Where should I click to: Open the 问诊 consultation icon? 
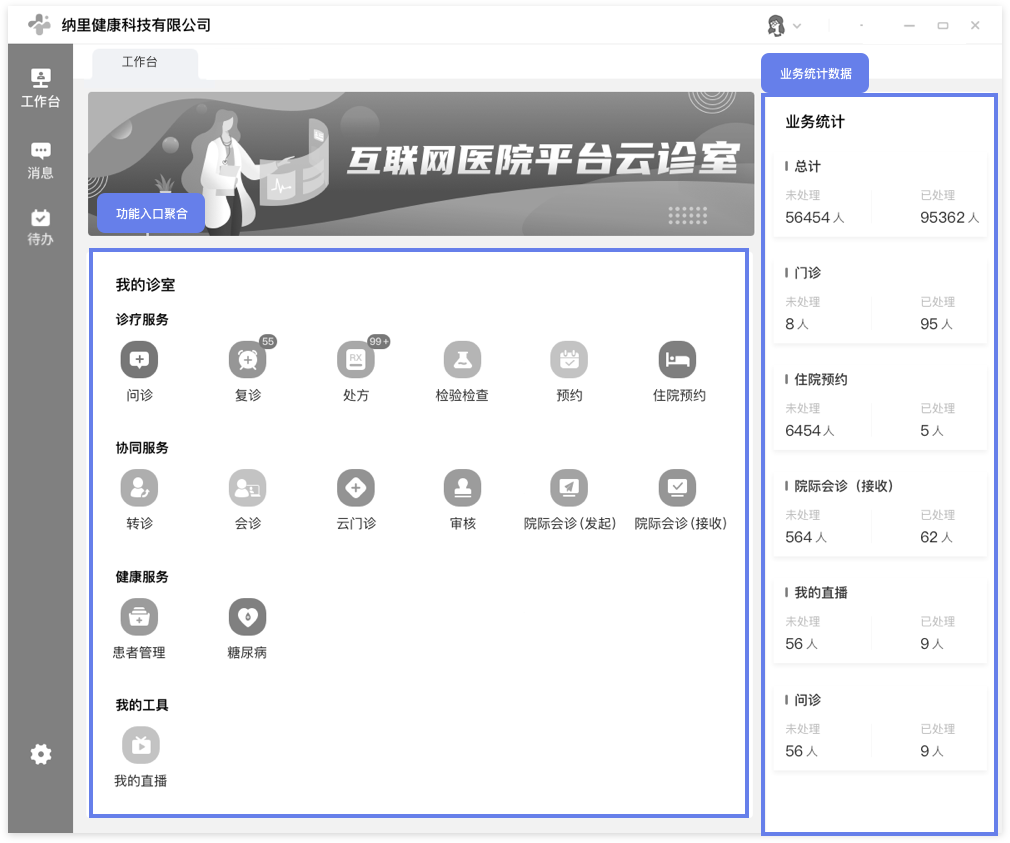[139, 360]
